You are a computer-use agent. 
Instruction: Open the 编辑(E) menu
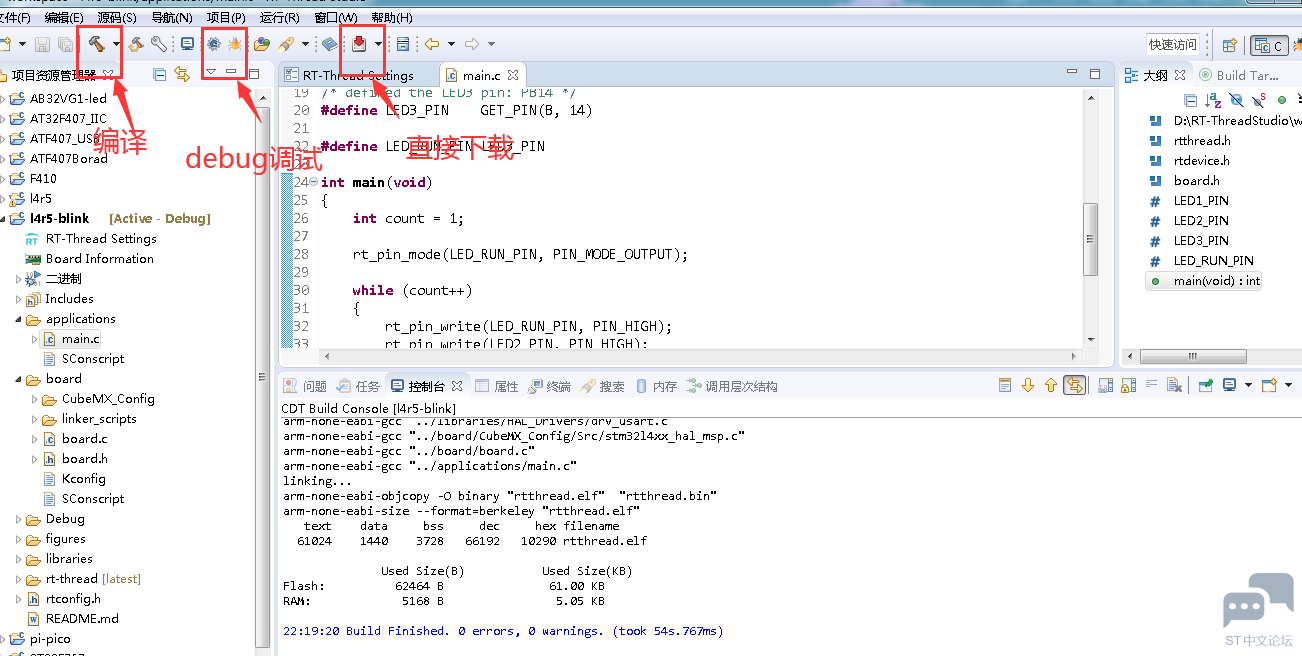click(x=64, y=17)
